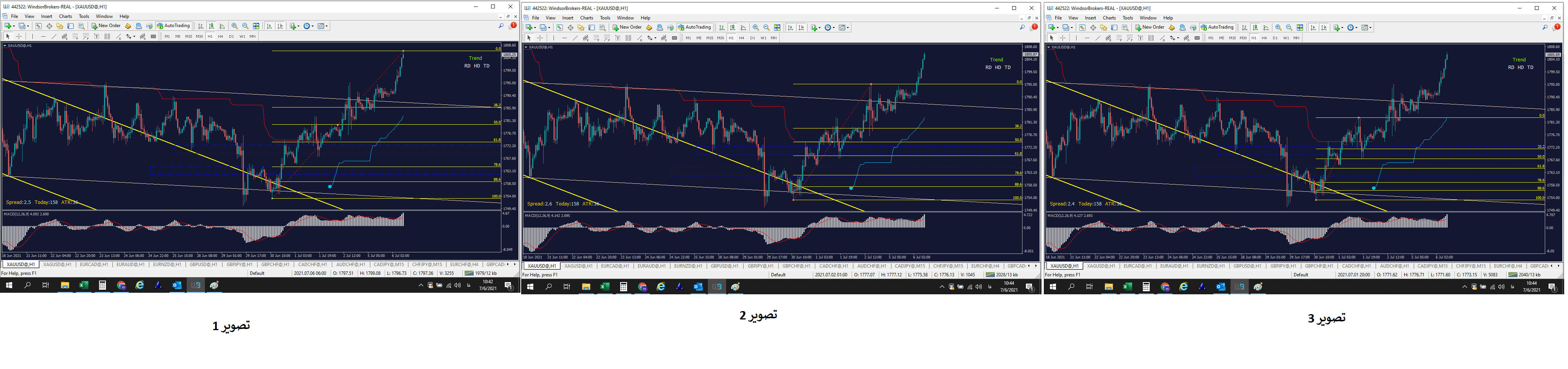Click New Order in second window
Viewport: 1568px width, 369px height.
[x=627, y=27]
